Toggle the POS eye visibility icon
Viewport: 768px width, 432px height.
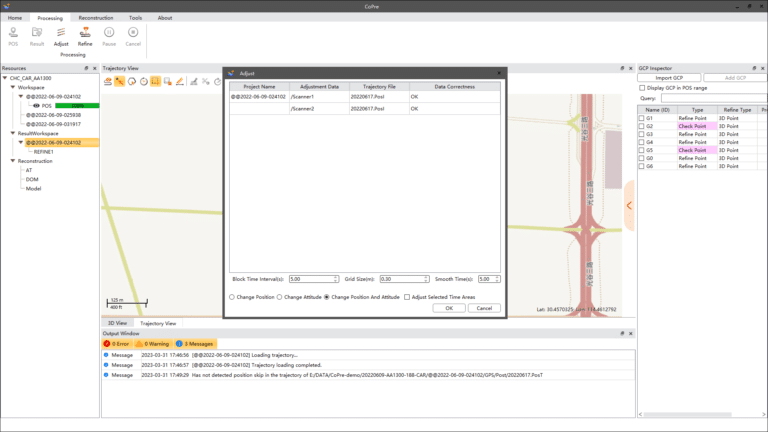click(x=36, y=105)
